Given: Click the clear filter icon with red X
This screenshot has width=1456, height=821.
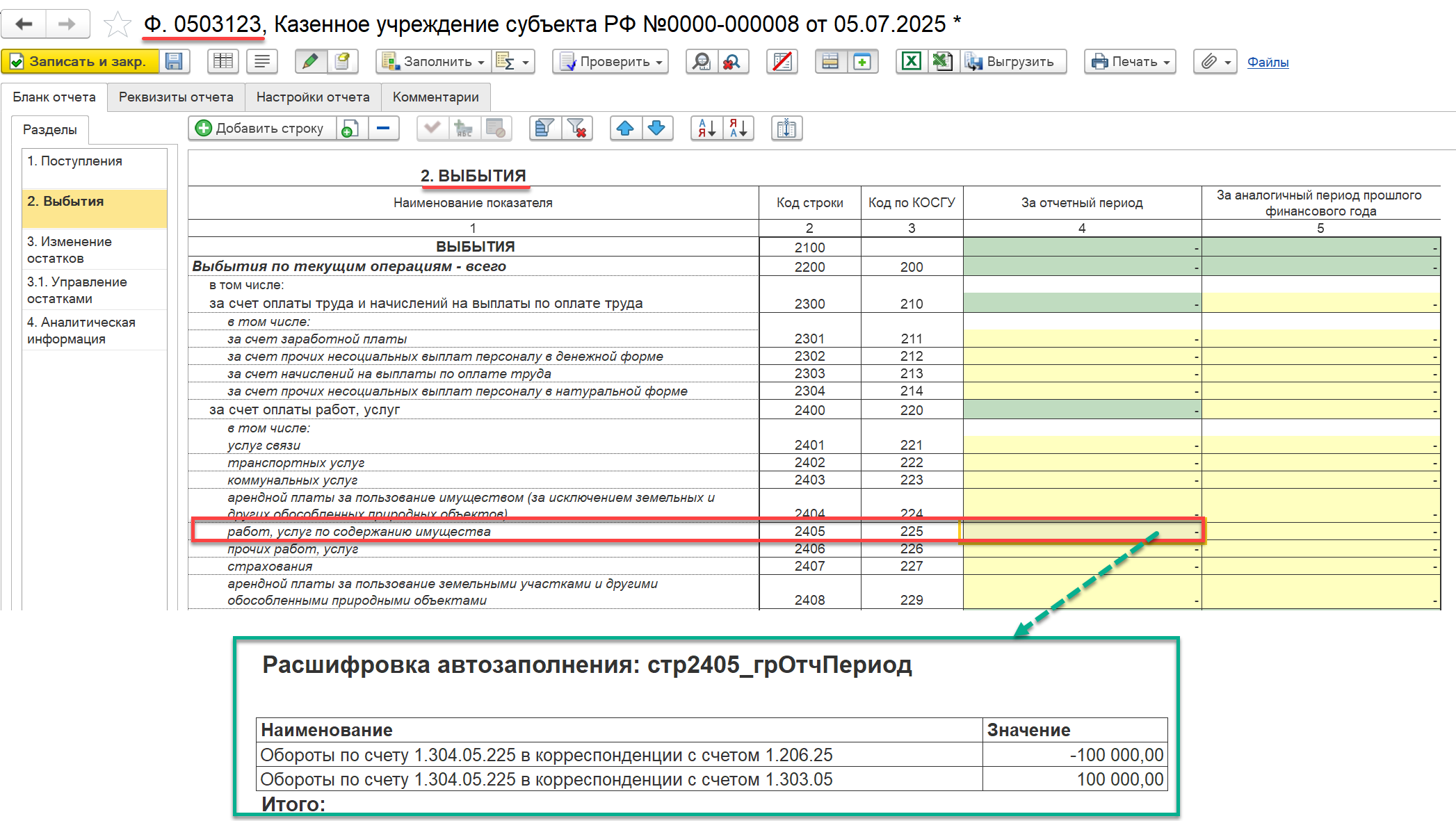Looking at the screenshot, I should (577, 129).
